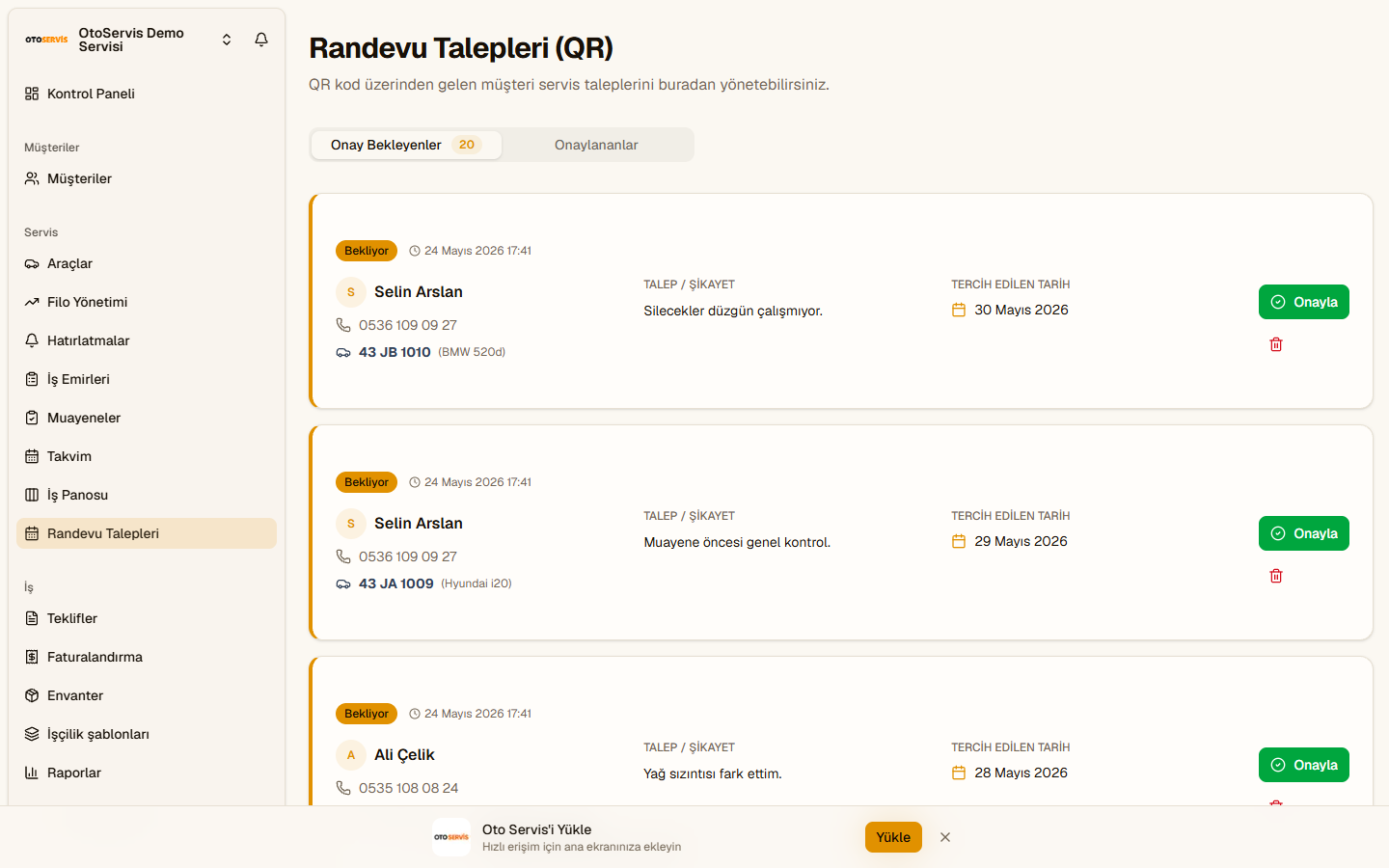Click calendar icon beside 29 Mayıs 2026
Image resolution: width=1389 pixels, height=868 pixels.
pos(959,541)
